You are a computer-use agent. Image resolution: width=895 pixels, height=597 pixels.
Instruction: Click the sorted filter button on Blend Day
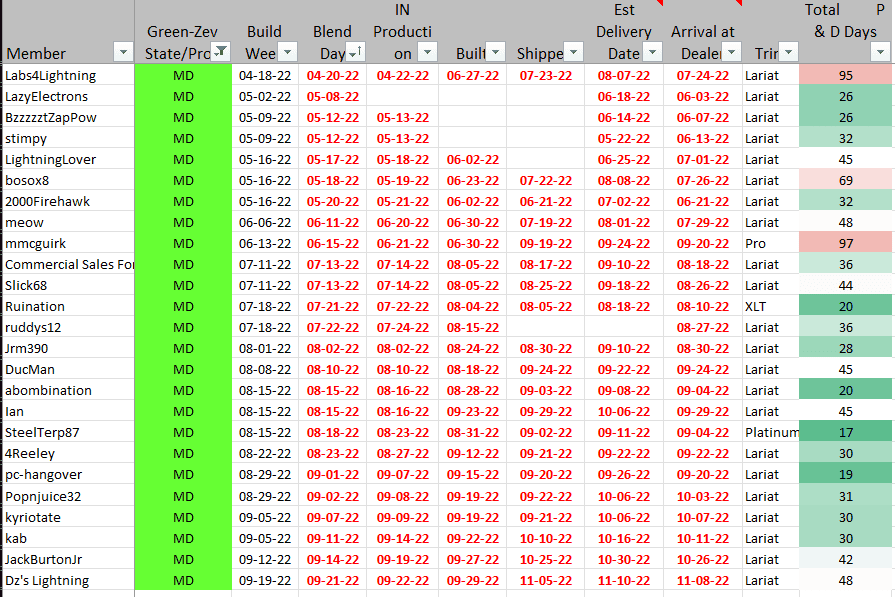pyautogui.click(x=356, y=52)
